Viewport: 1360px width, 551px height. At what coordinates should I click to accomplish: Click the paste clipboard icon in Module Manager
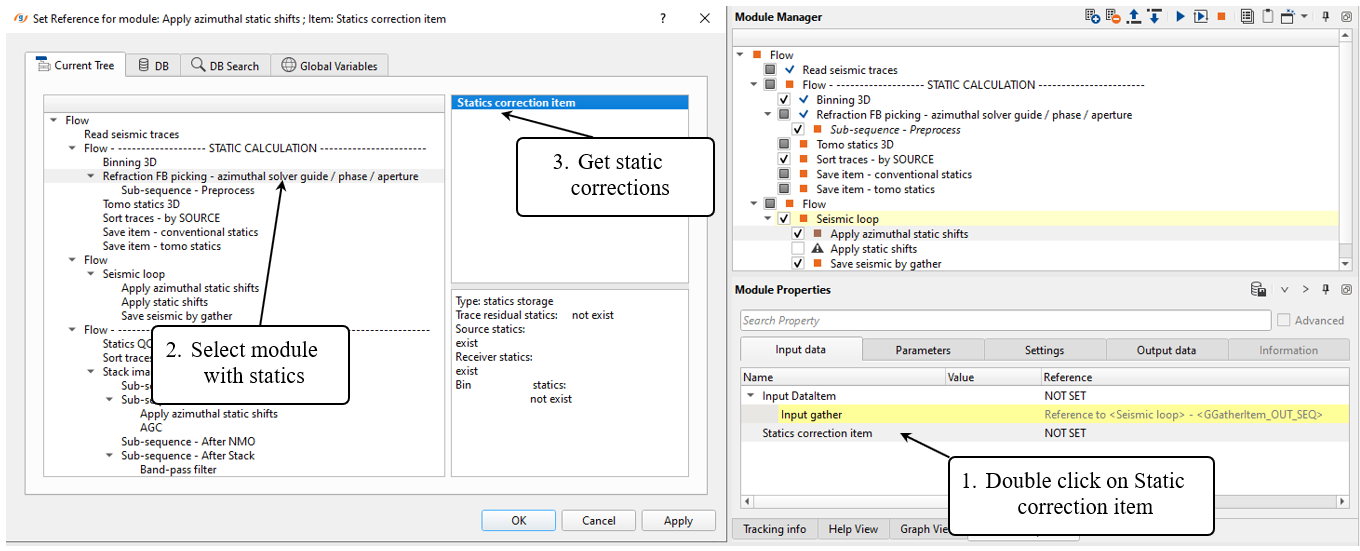(1267, 17)
